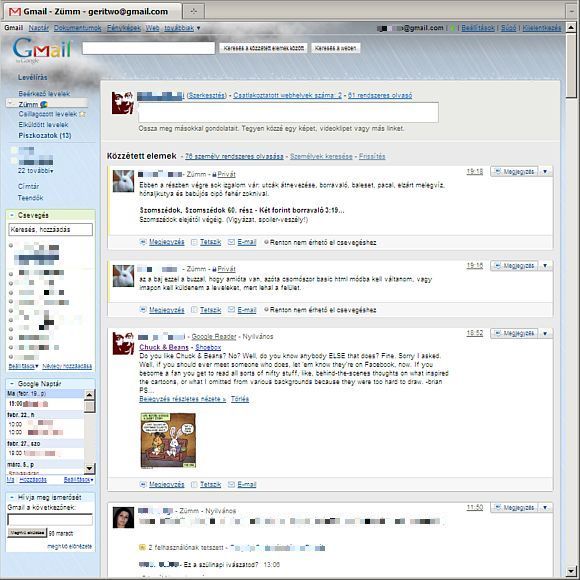Collapse the Csevegés chat panel
Image resolution: width=580 pixels, height=580 pixels.
pos(11,215)
